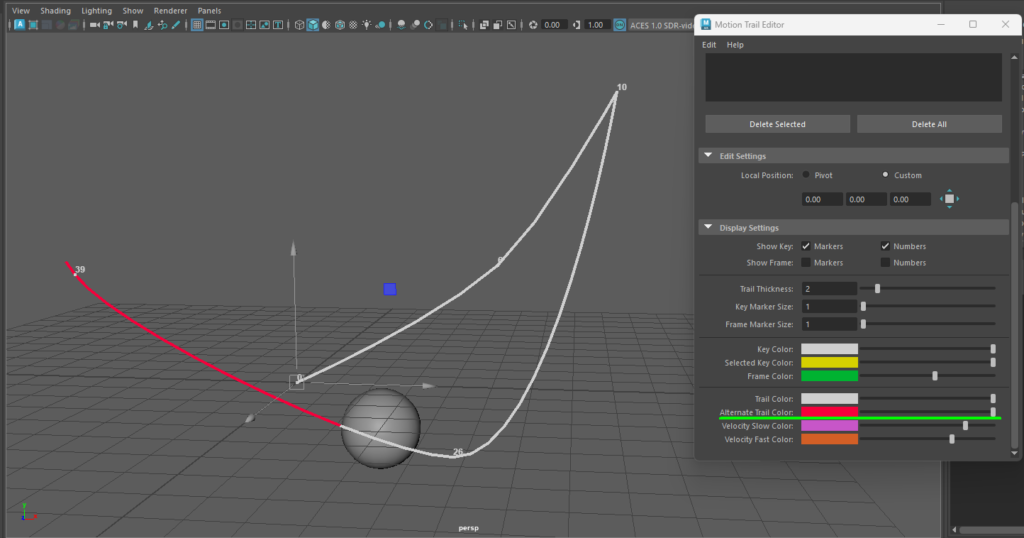The height and width of the screenshot is (538, 1024).
Task: Click the Alternate Trail Color red swatch
Action: tap(830, 412)
